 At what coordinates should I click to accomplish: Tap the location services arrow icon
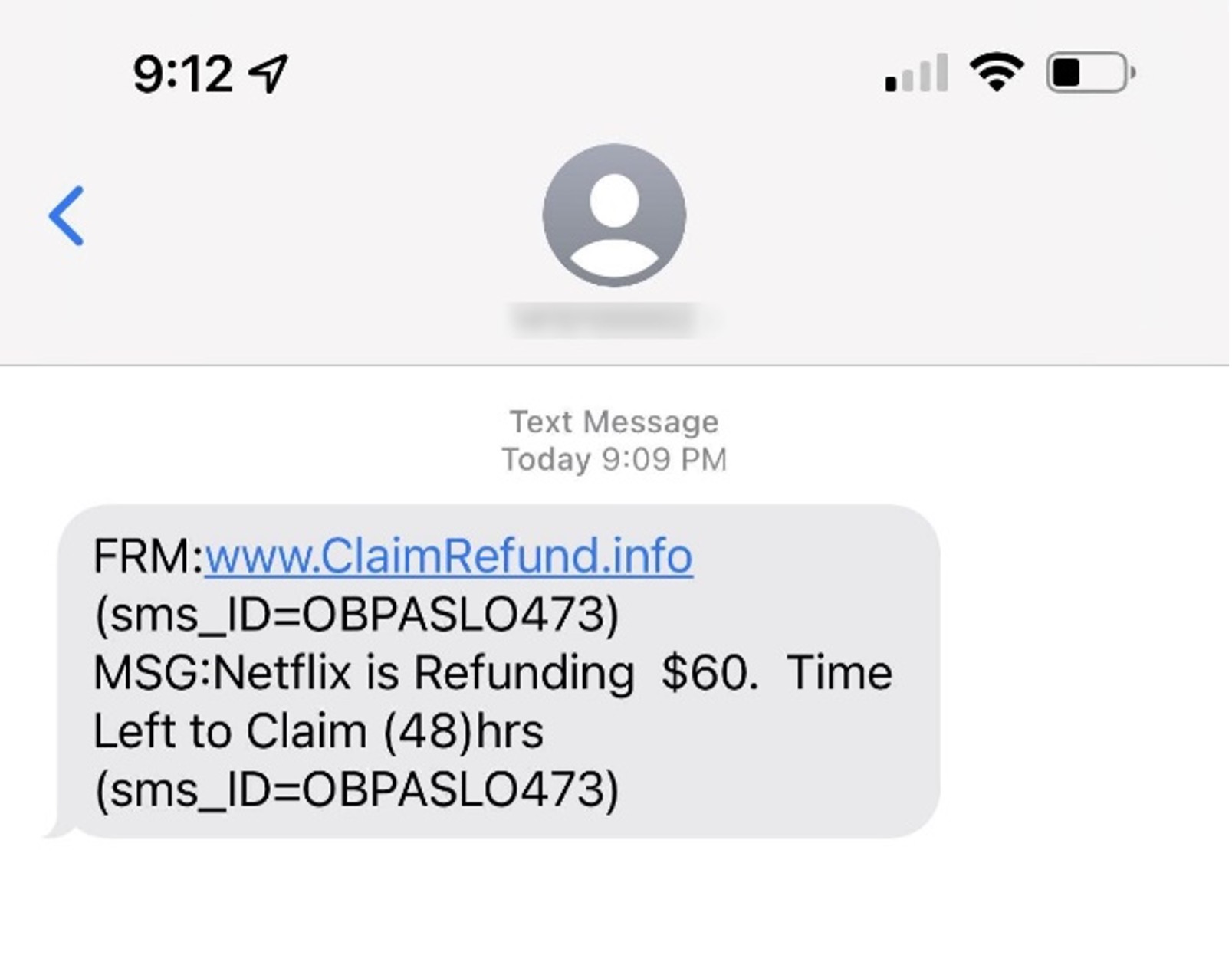[x=268, y=74]
